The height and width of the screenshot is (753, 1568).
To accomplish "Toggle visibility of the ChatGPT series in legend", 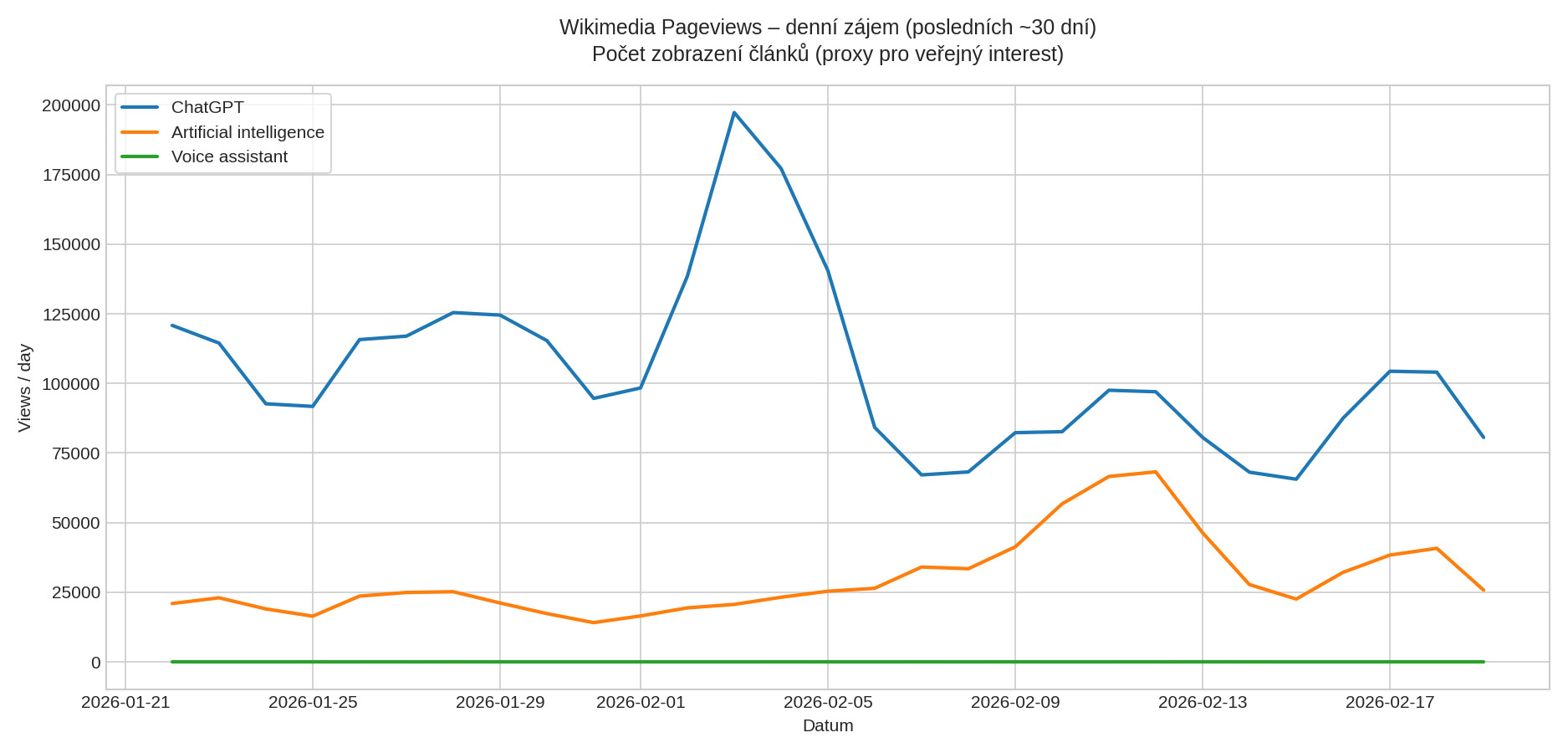I will pos(207,107).
